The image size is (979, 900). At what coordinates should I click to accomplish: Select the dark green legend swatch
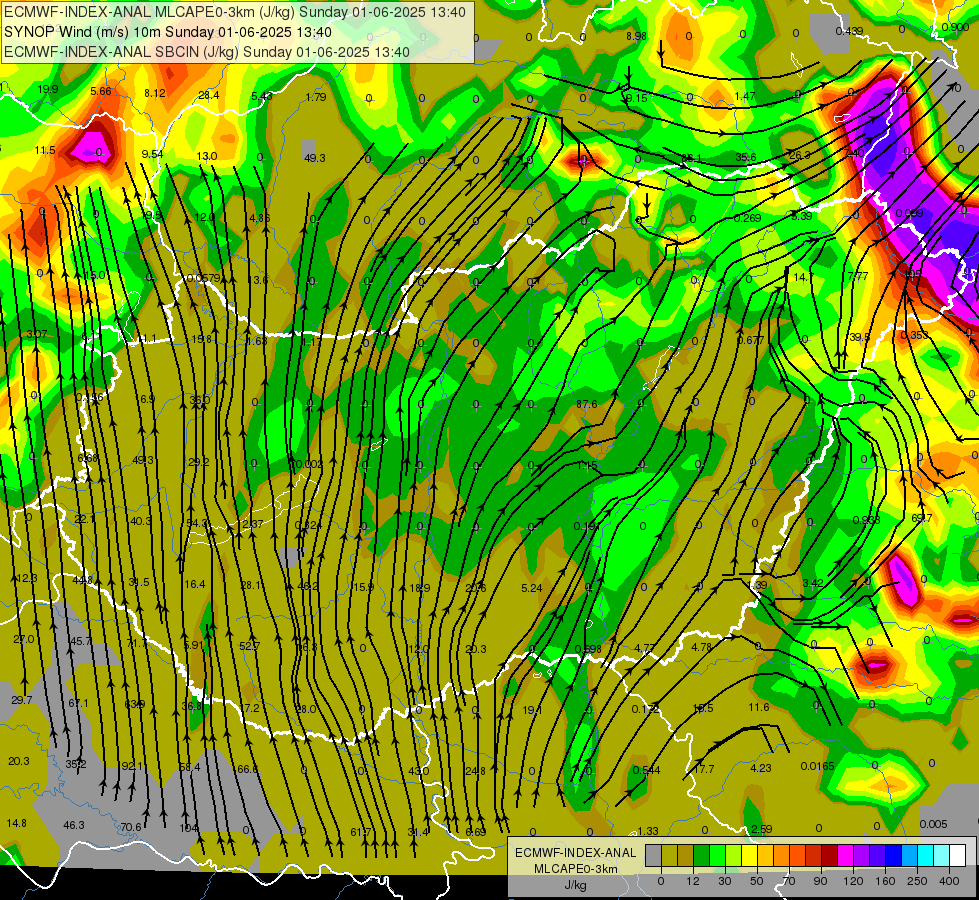pyautogui.click(x=701, y=856)
